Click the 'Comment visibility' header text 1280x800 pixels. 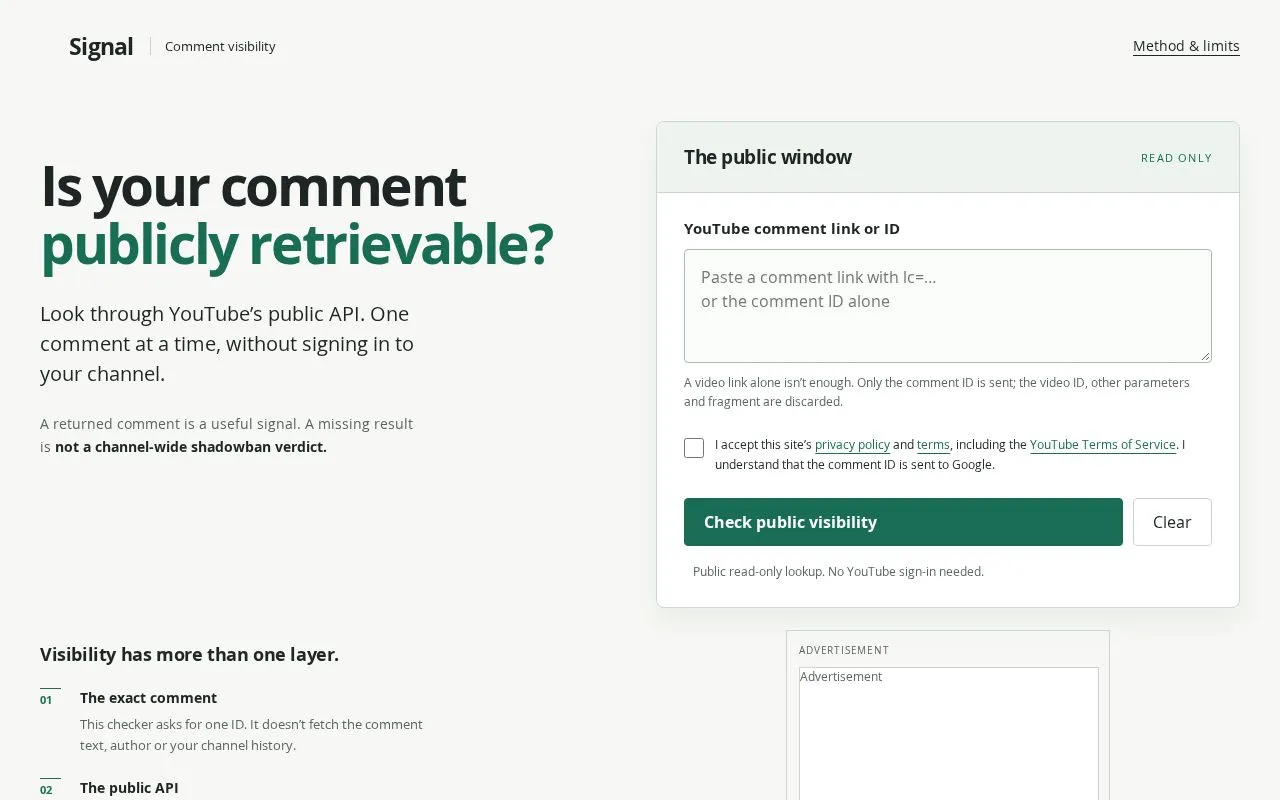[220, 46]
